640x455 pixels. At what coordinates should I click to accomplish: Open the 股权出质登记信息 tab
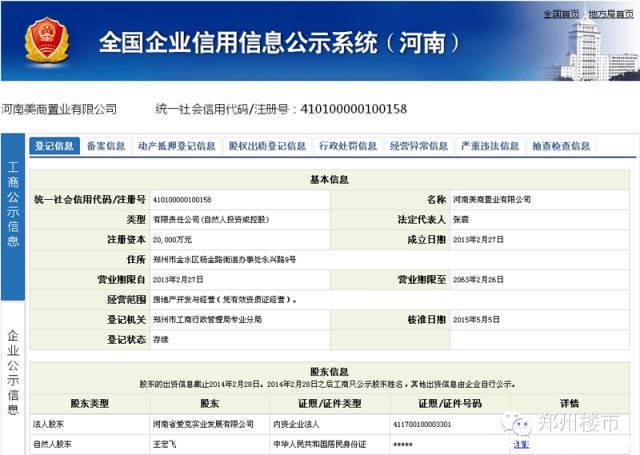[267, 146]
